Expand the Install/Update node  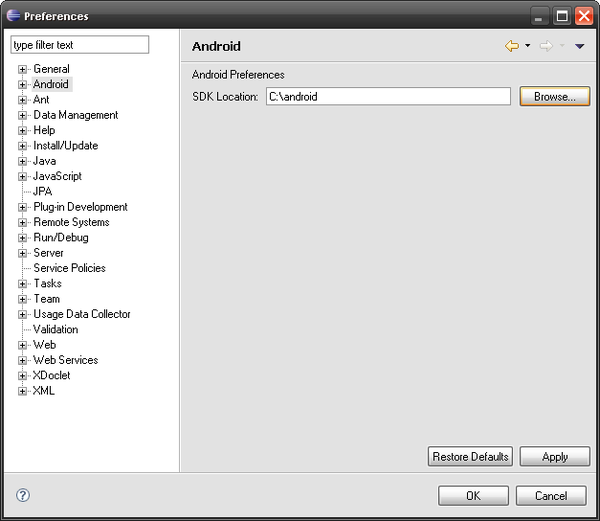coord(22,146)
